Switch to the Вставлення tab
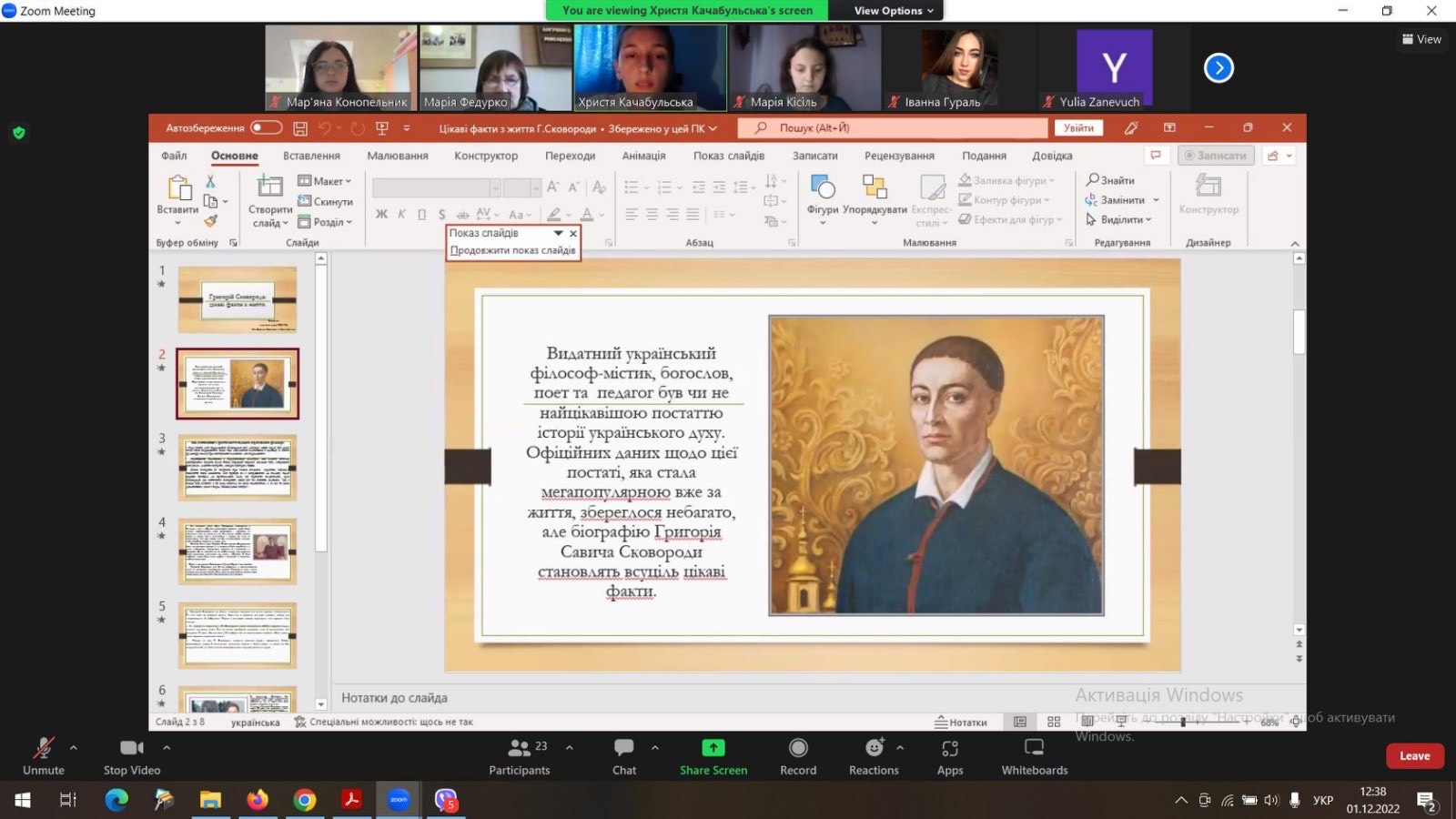Image resolution: width=1456 pixels, height=819 pixels. point(311,156)
